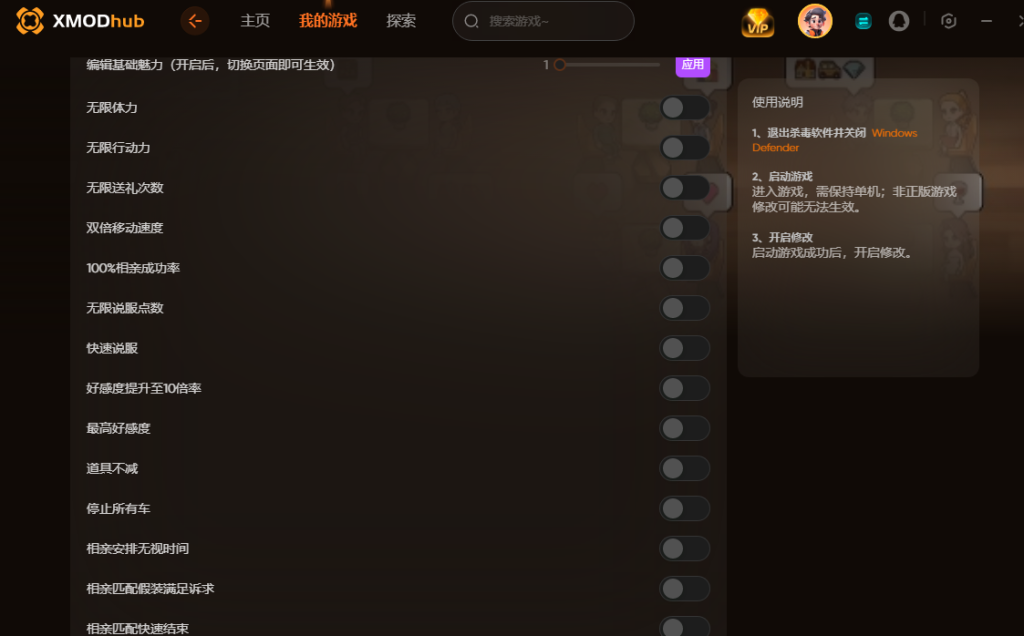Screen dimensions: 1024x636
Task: Open the user avatar profile
Action: (x=815, y=21)
